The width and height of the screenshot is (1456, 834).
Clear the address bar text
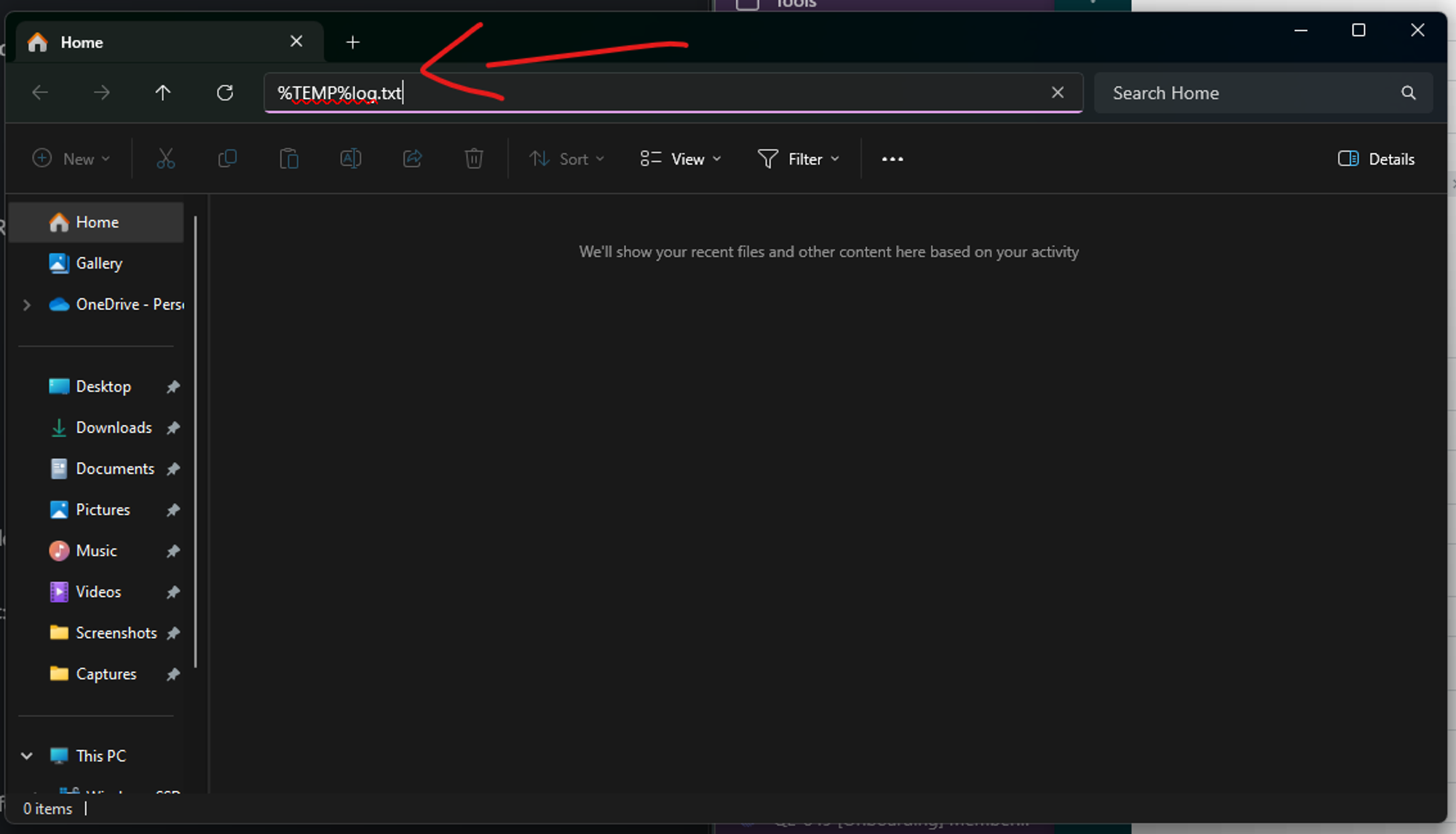click(1058, 92)
